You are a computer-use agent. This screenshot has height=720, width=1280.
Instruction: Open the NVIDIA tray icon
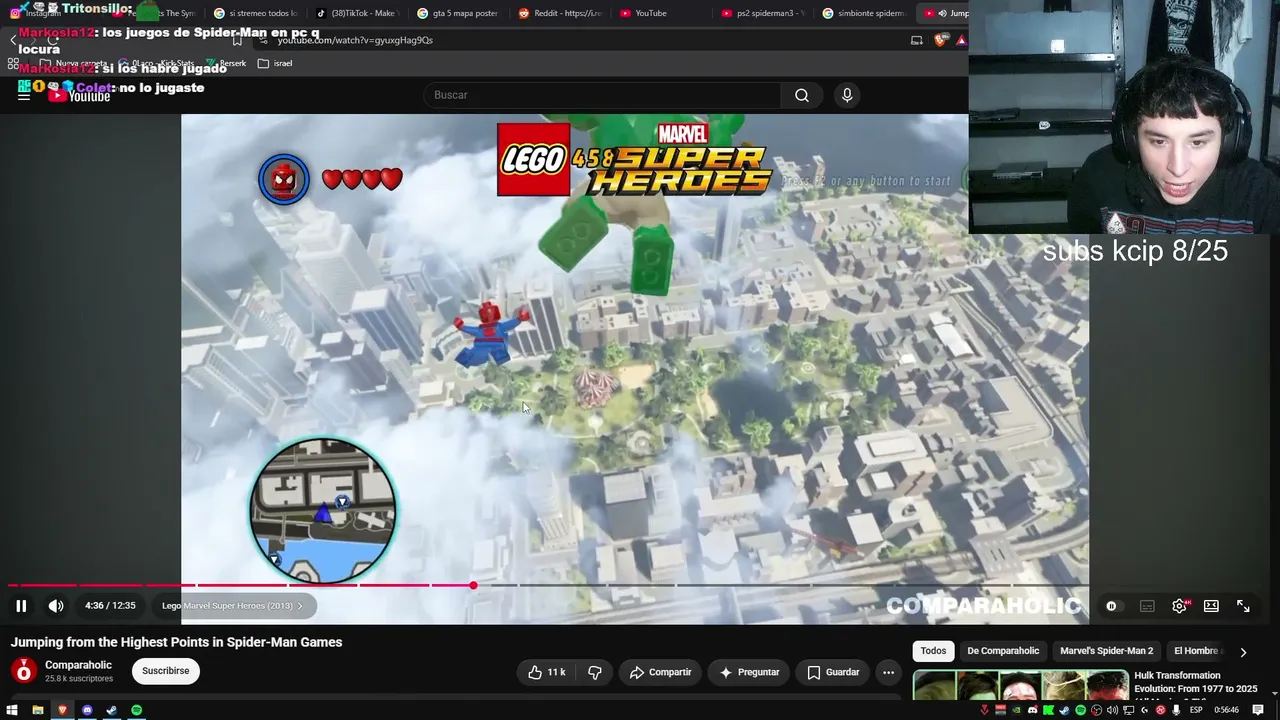[1017, 710]
